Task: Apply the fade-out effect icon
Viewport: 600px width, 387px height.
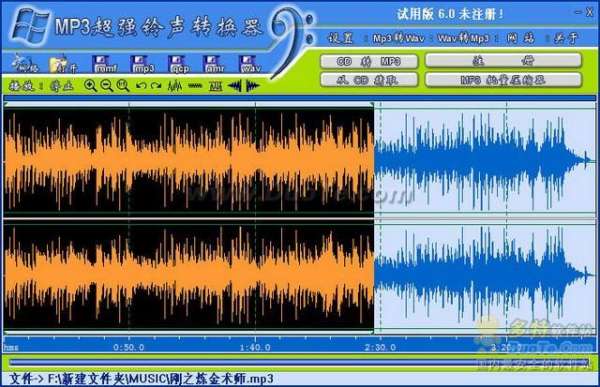Action: 253,86
